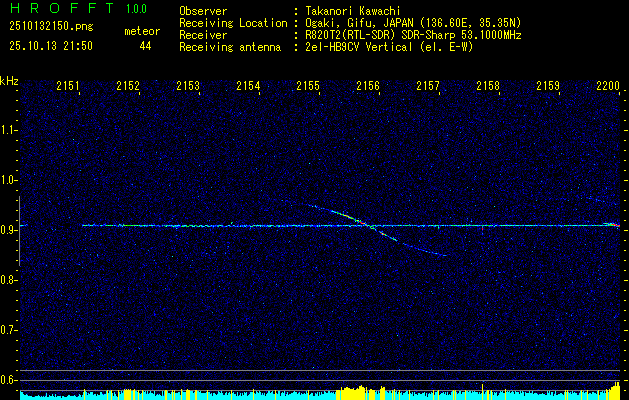This screenshot has height=400, width=629.
Task: Select the 2158 time marker
Action: coord(488,87)
